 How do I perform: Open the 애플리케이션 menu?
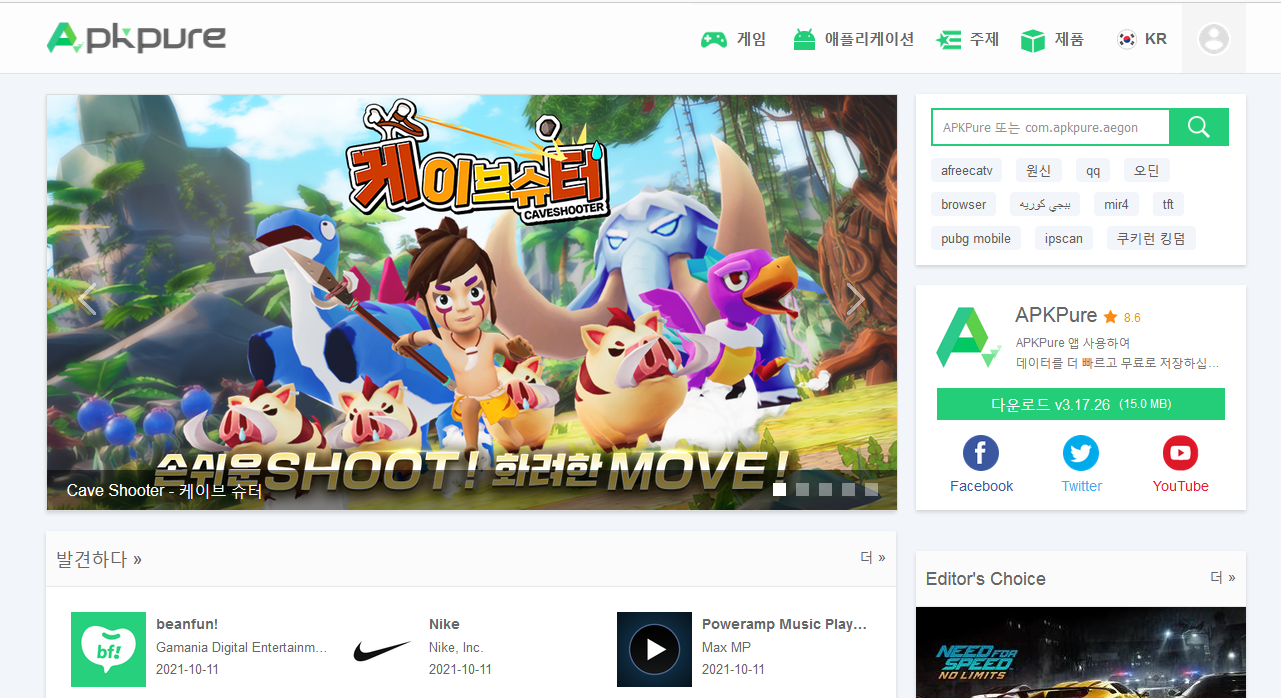[x=853, y=39]
